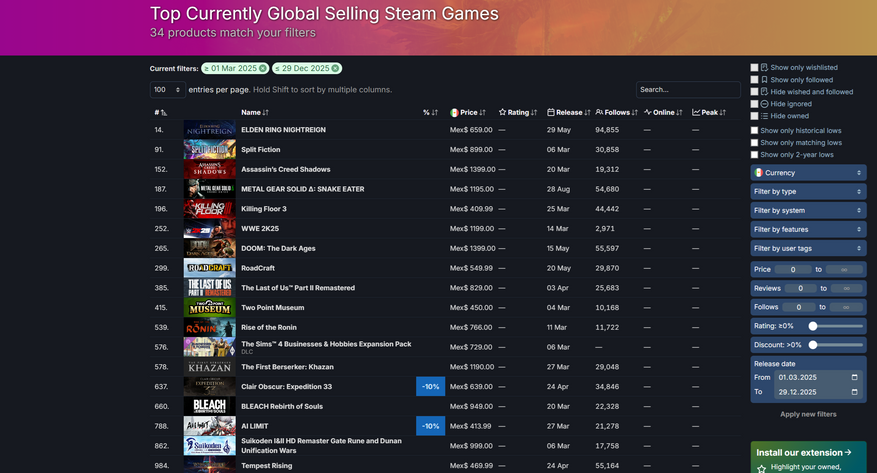Open DOOM: The Dark Ages link
Screen dimensions: 877x473
(x=278, y=248)
